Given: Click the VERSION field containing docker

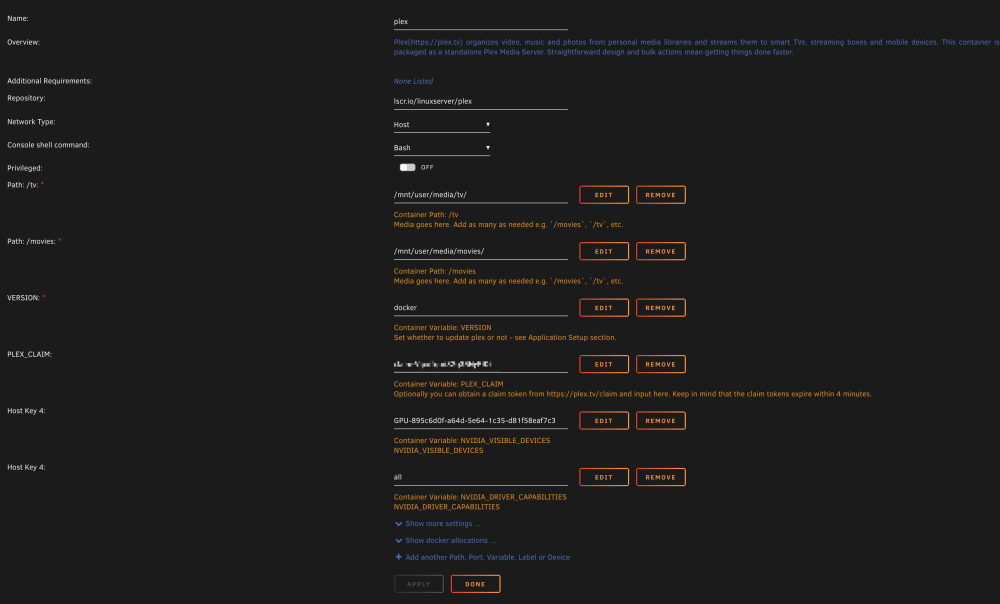Looking at the screenshot, I should tap(480, 307).
